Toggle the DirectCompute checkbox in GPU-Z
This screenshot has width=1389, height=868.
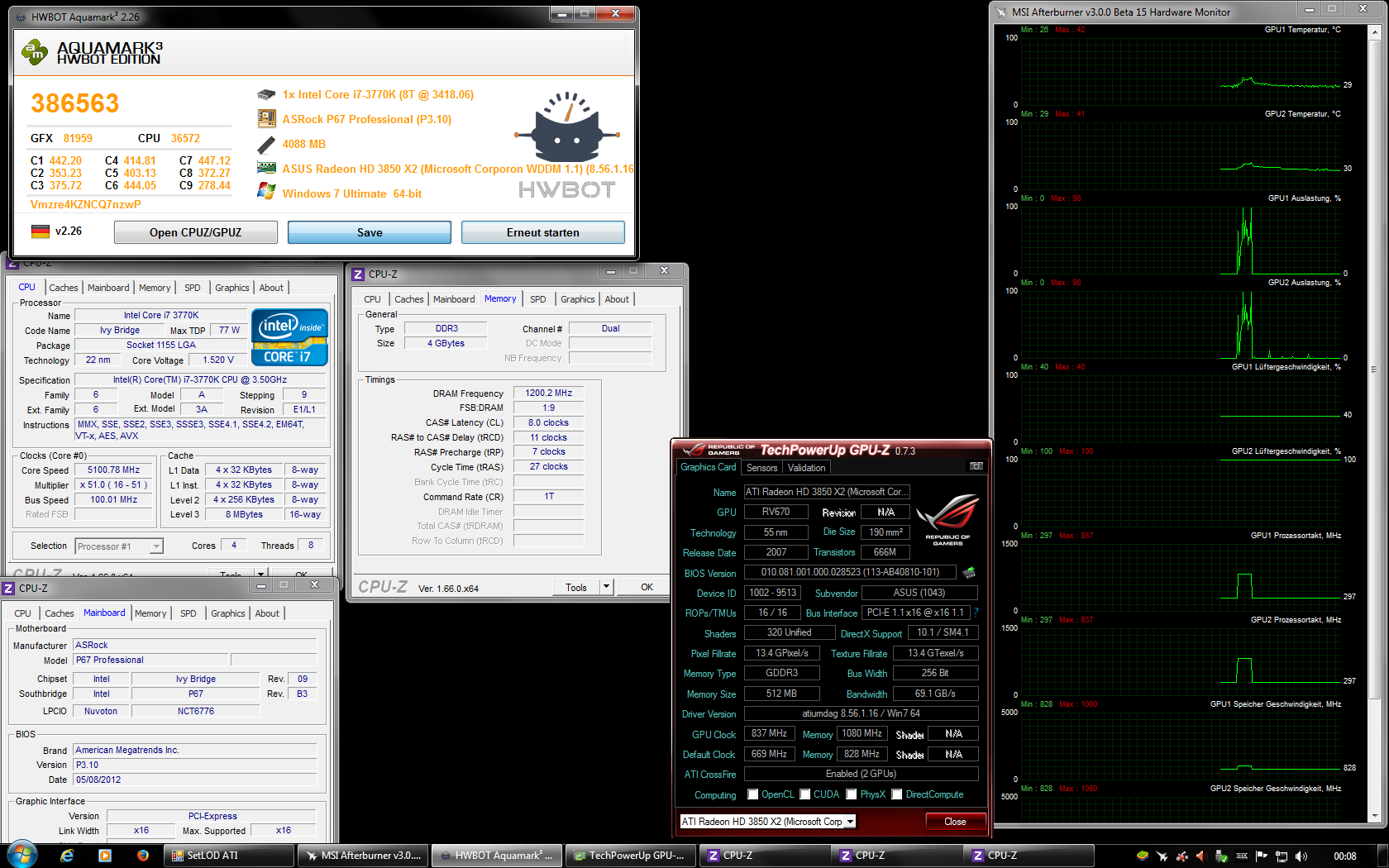pos(897,794)
